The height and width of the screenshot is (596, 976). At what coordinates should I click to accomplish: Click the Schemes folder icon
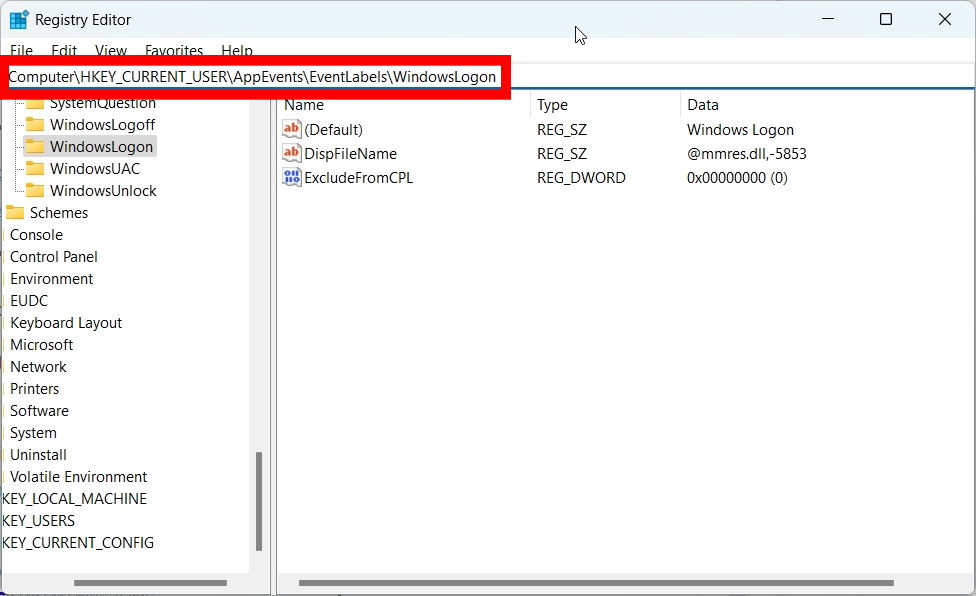[15, 213]
